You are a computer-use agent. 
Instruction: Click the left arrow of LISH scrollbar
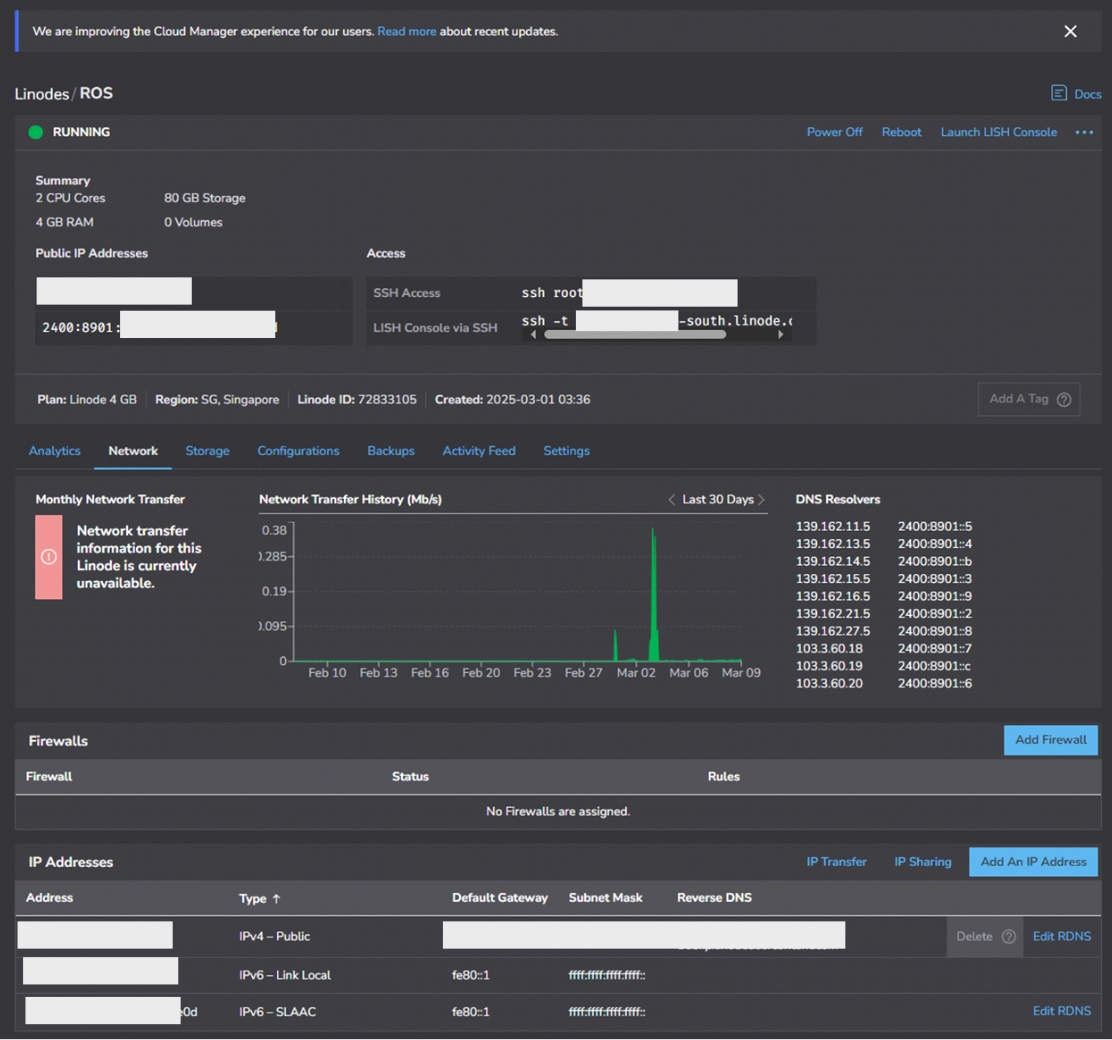pos(533,334)
